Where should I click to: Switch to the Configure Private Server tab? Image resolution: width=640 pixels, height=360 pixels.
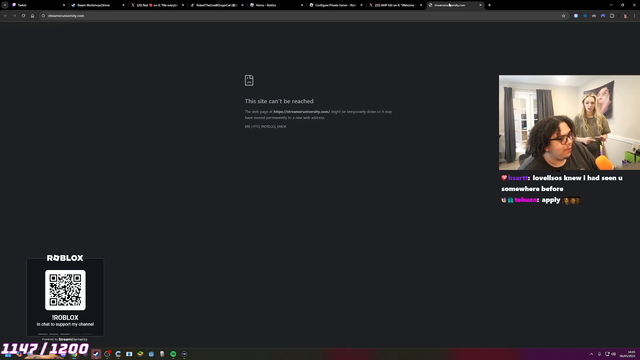[336, 5]
